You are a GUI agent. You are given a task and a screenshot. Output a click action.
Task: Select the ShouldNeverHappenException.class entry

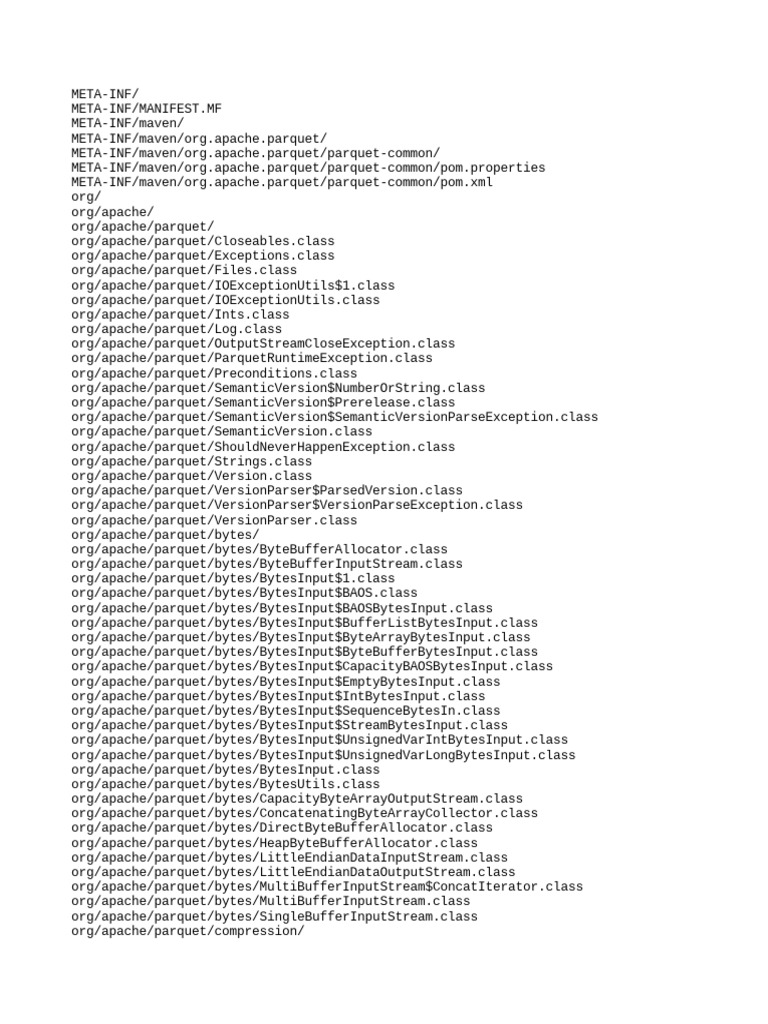pyautogui.click(x=263, y=447)
